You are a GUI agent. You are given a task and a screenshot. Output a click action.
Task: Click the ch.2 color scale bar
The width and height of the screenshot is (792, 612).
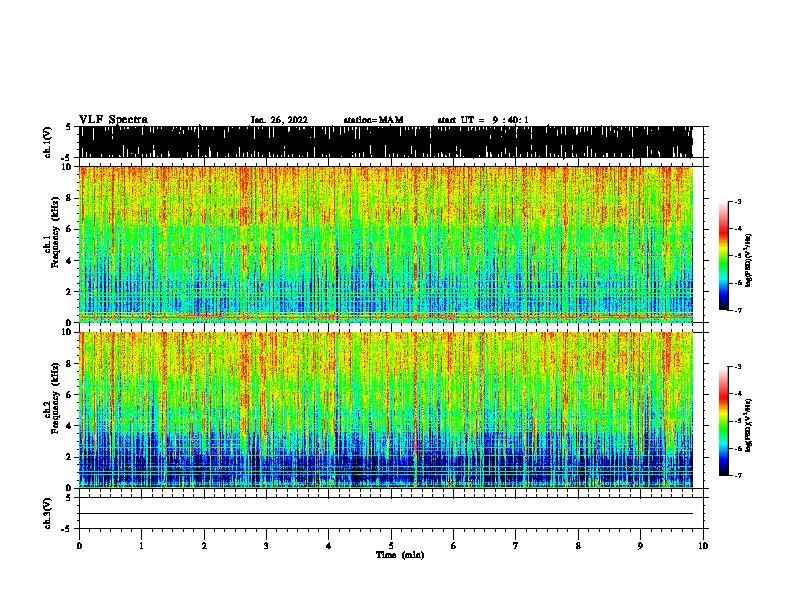pyautogui.click(x=724, y=421)
